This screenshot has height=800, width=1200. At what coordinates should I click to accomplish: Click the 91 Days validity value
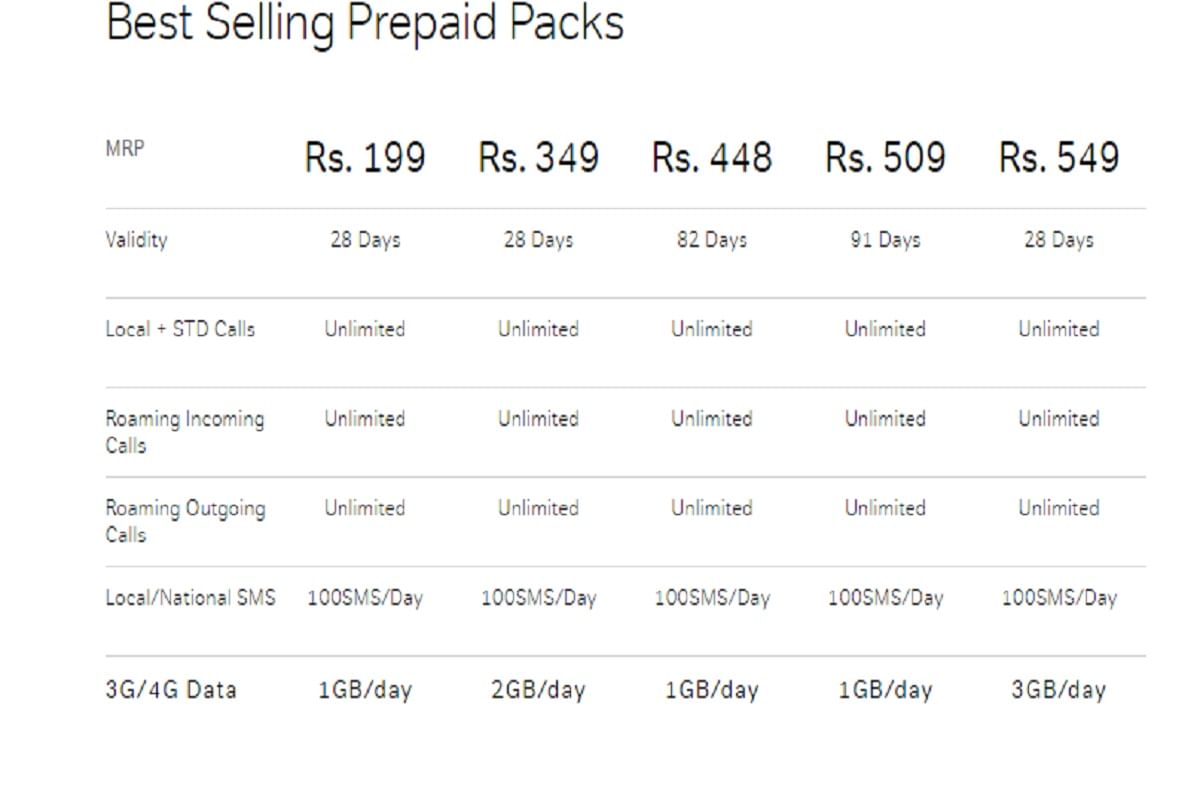[x=885, y=240]
